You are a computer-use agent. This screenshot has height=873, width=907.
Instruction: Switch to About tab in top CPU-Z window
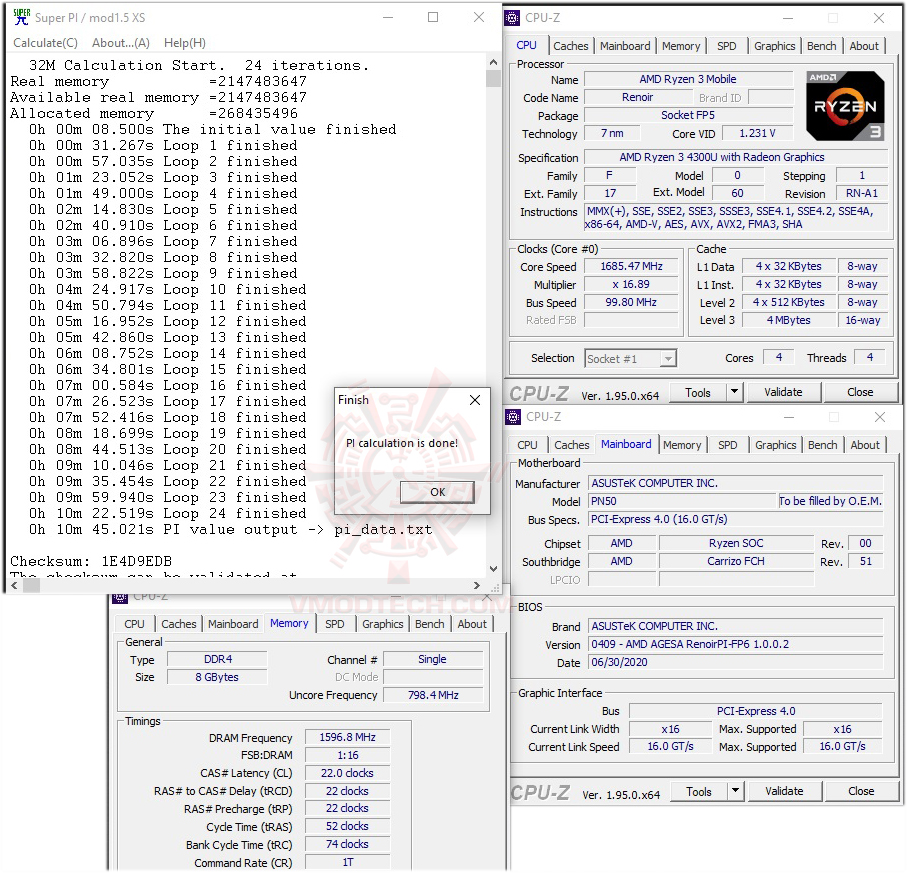point(864,46)
